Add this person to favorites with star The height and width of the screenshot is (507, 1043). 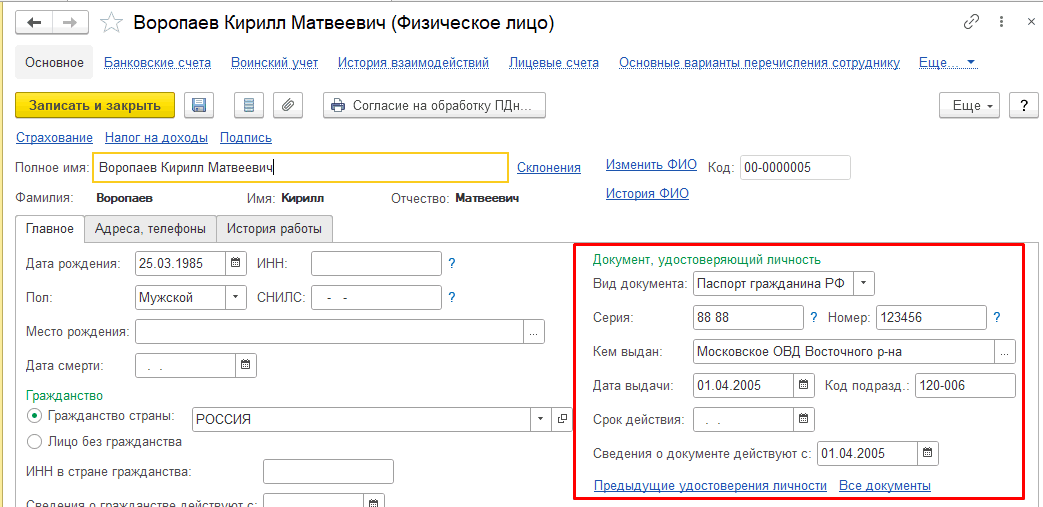[114, 23]
